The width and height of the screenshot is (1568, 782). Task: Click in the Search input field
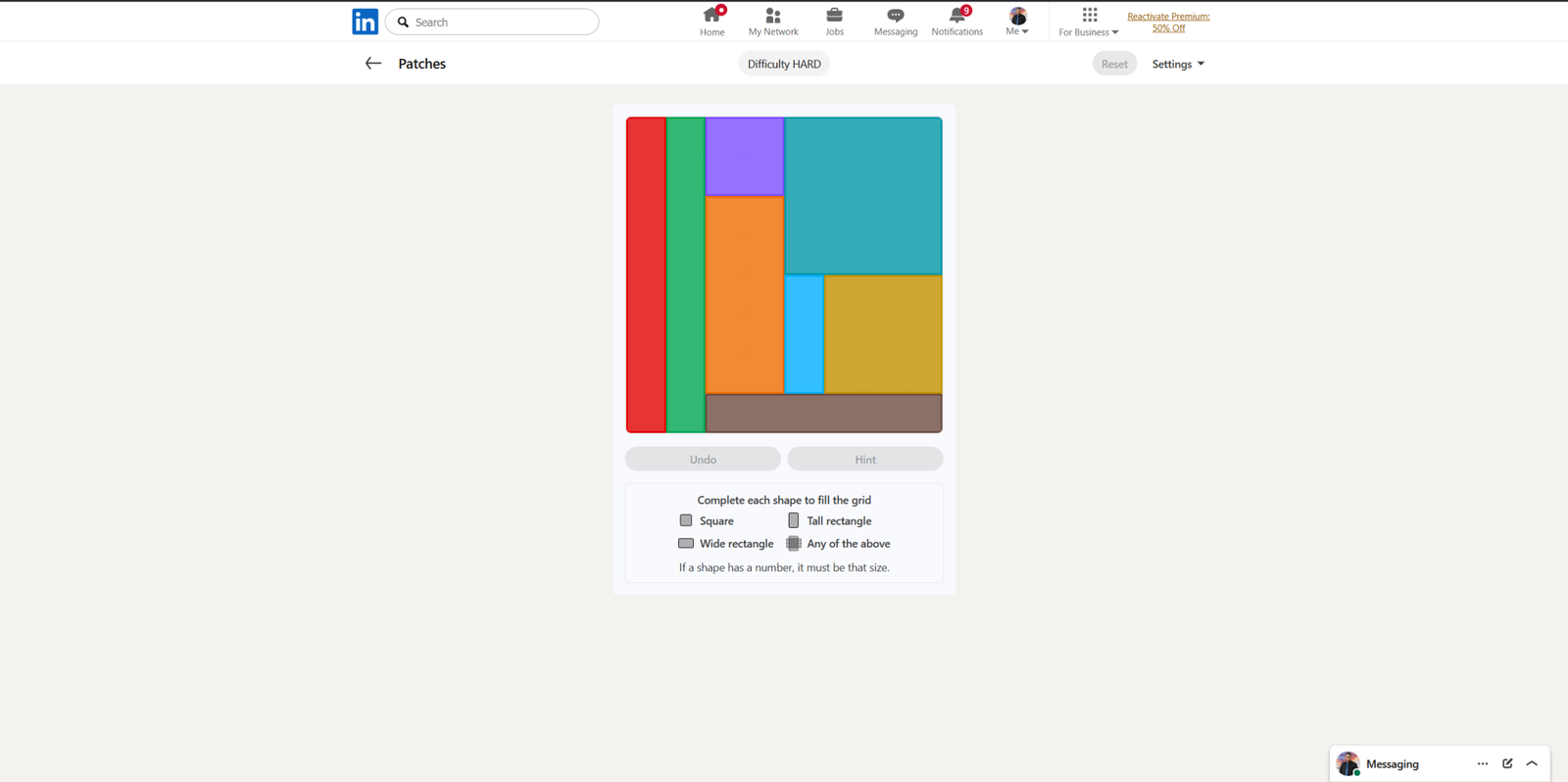[500, 22]
